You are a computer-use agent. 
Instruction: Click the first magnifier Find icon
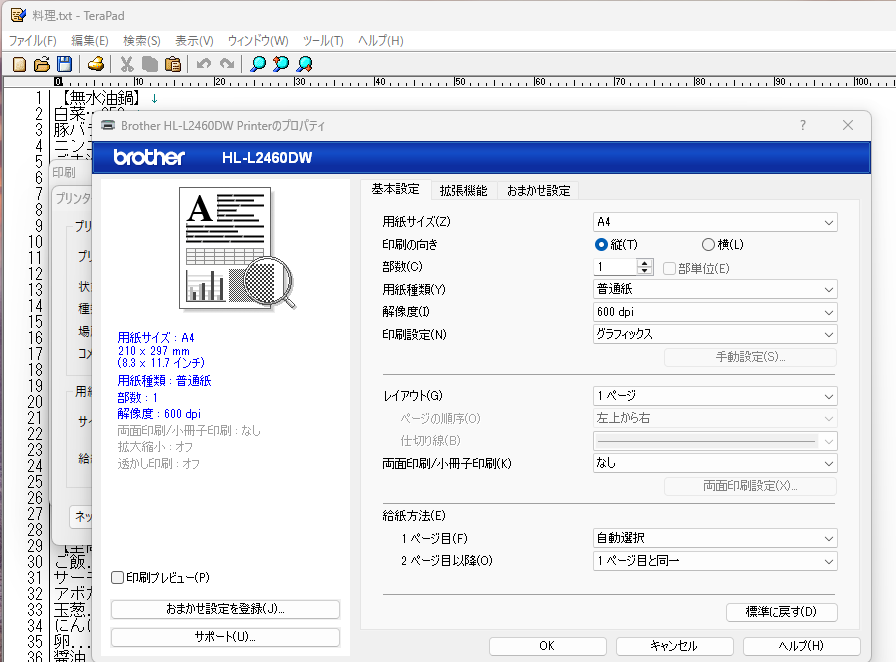click(258, 64)
